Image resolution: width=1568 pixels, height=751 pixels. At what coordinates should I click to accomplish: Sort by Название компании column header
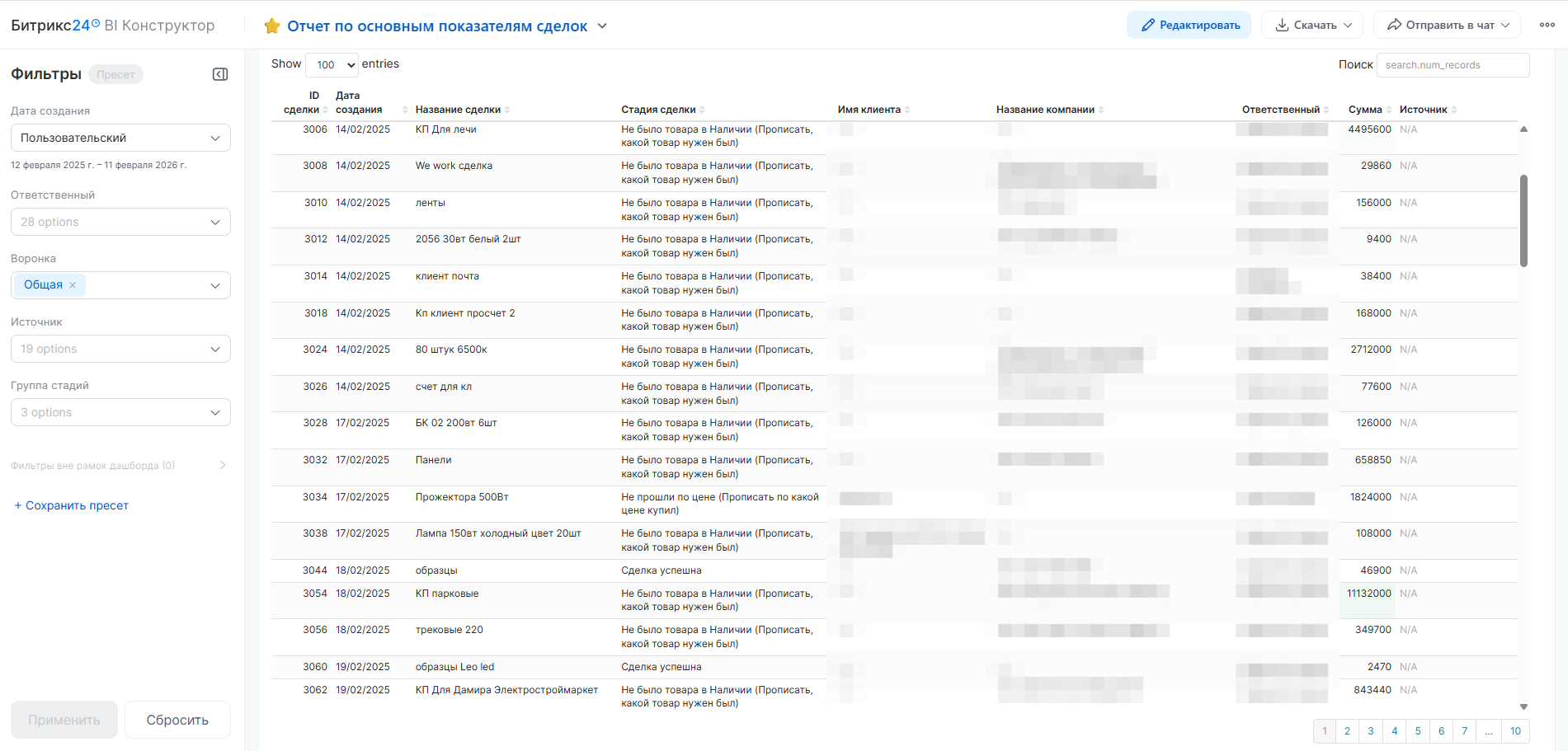coord(1049,110)
